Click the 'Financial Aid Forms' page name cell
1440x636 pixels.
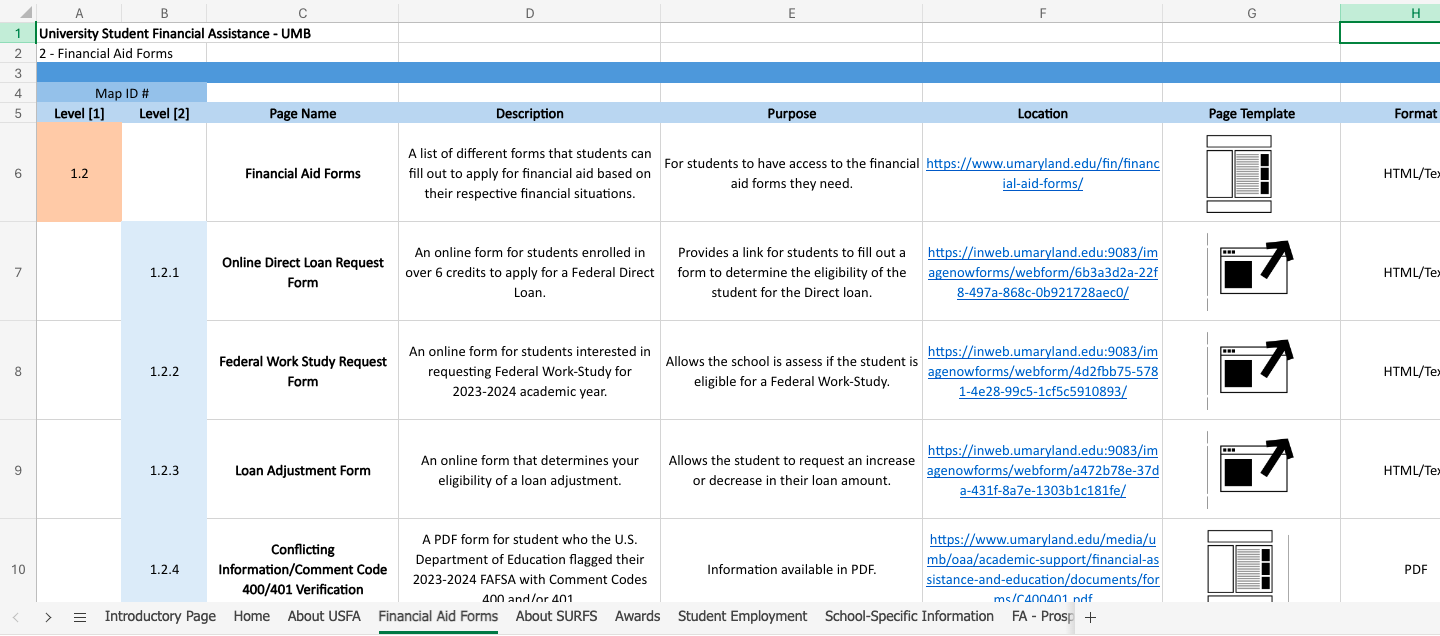coord(303,173)
